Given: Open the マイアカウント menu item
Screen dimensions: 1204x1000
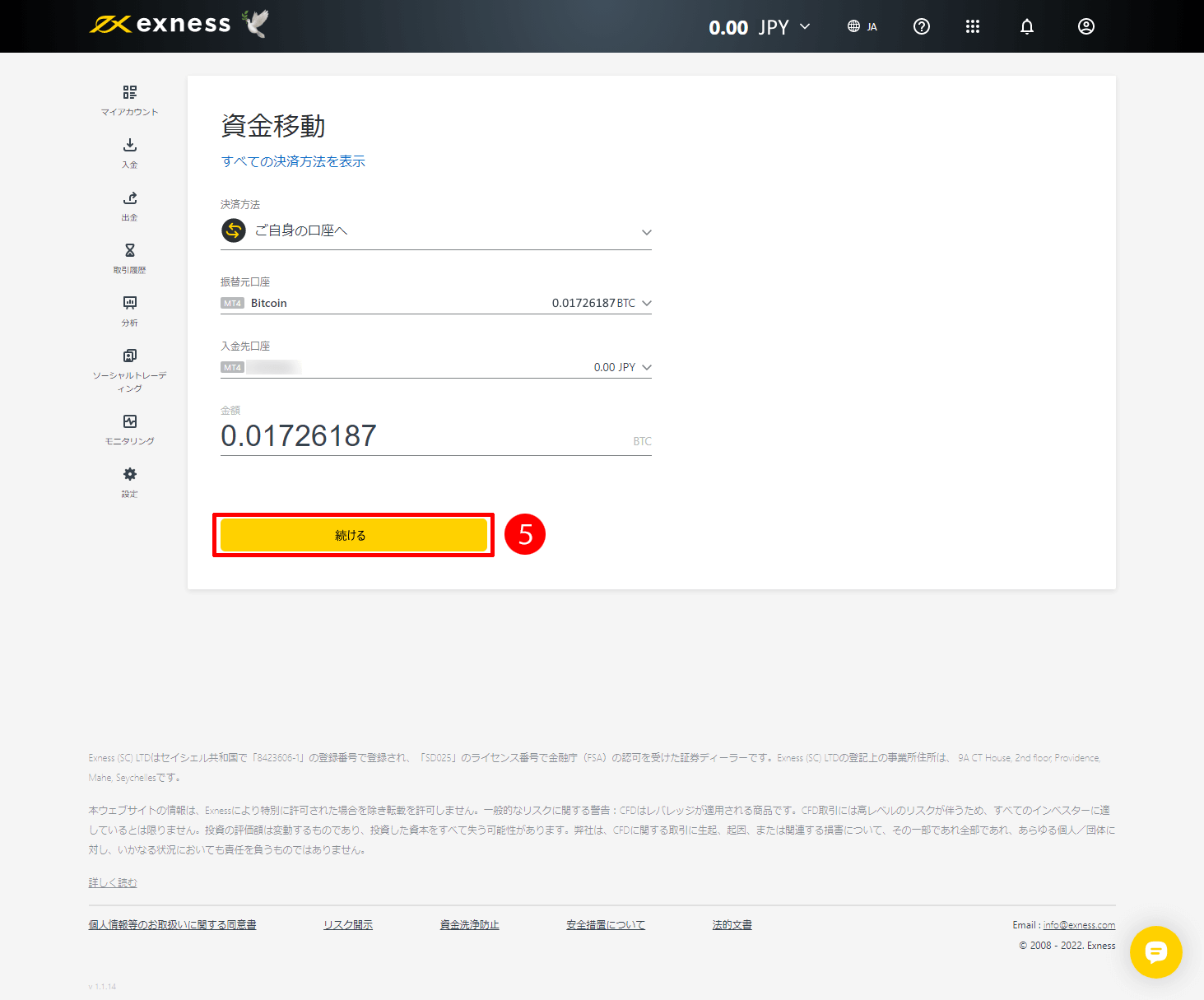Looking at the screenshot, I should pyautogui.click(x=129, y=99).
